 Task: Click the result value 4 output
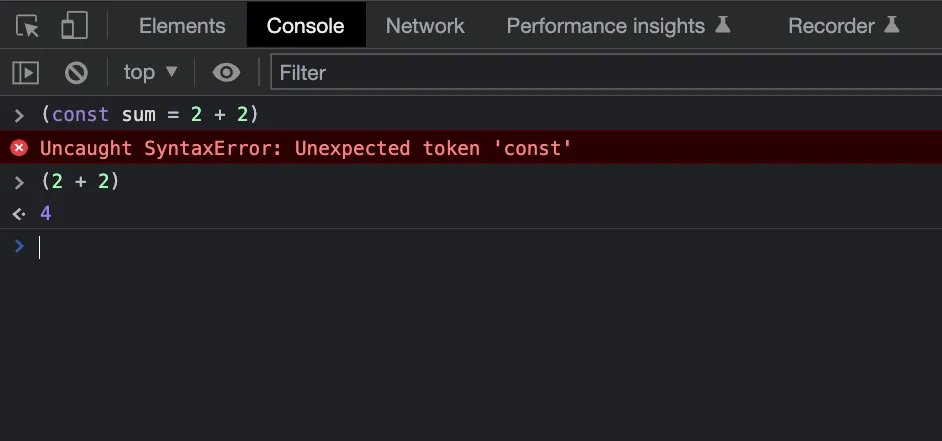pos(46,213)
